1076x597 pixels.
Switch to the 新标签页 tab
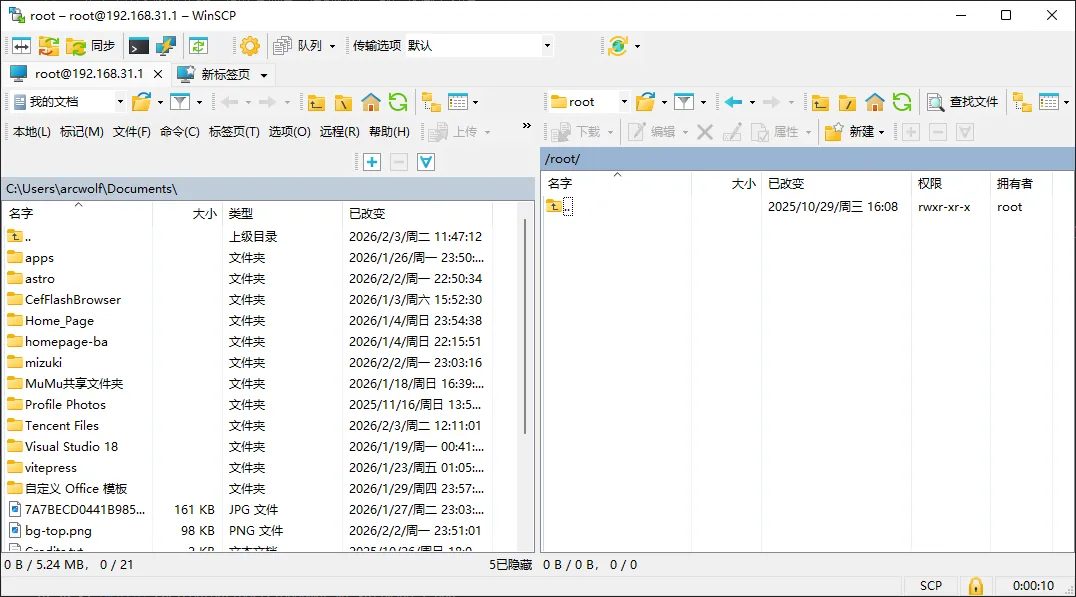pyautogui.click(x=222, y=73)
